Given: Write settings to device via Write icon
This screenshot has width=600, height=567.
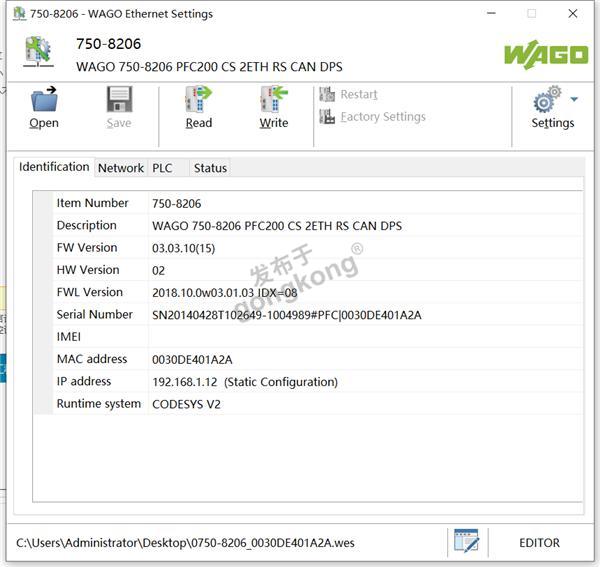Looking at the screenshot, I should coord(274,99).
